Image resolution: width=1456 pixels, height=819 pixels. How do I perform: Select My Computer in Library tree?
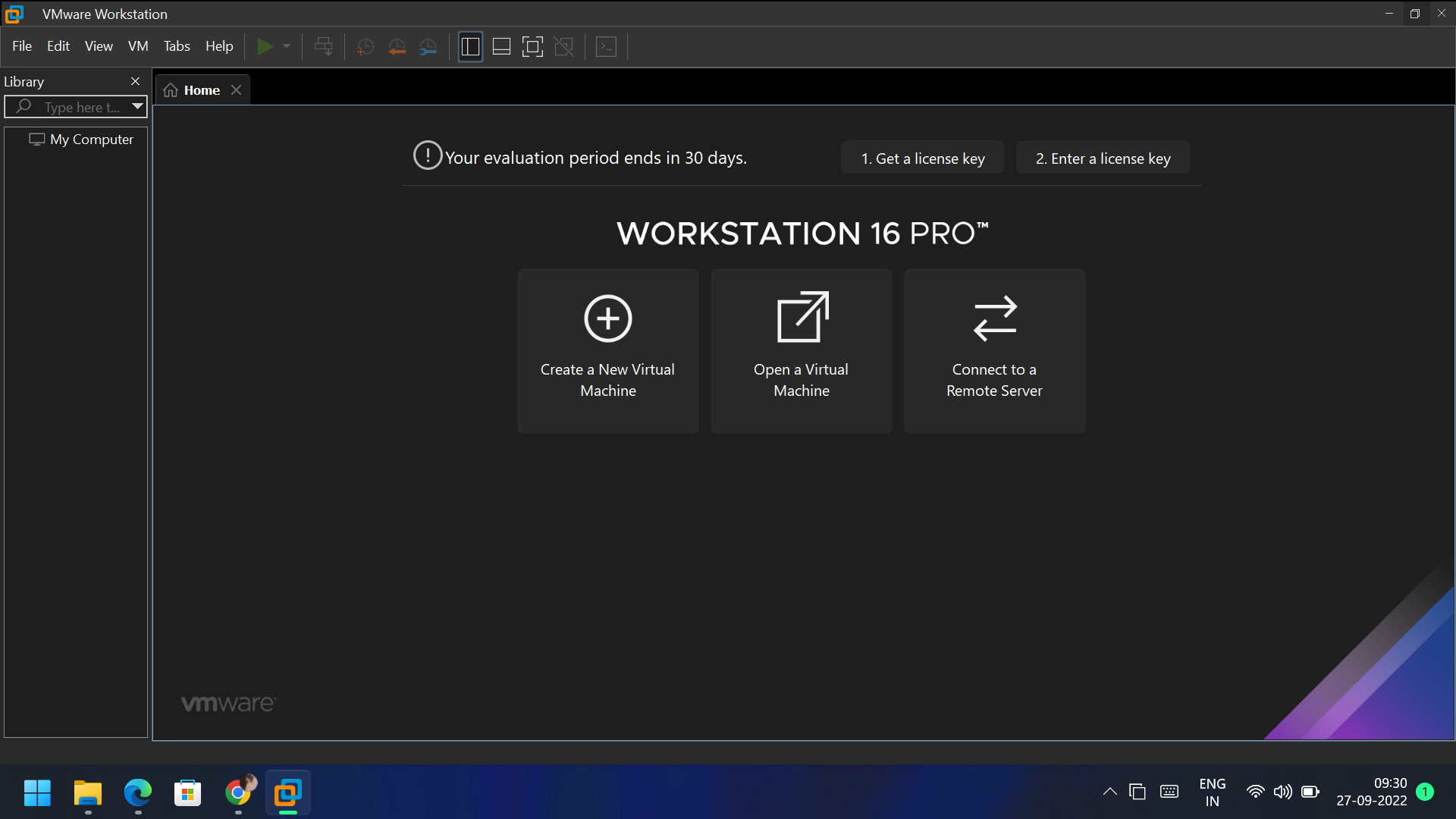(x=91, y=140)
